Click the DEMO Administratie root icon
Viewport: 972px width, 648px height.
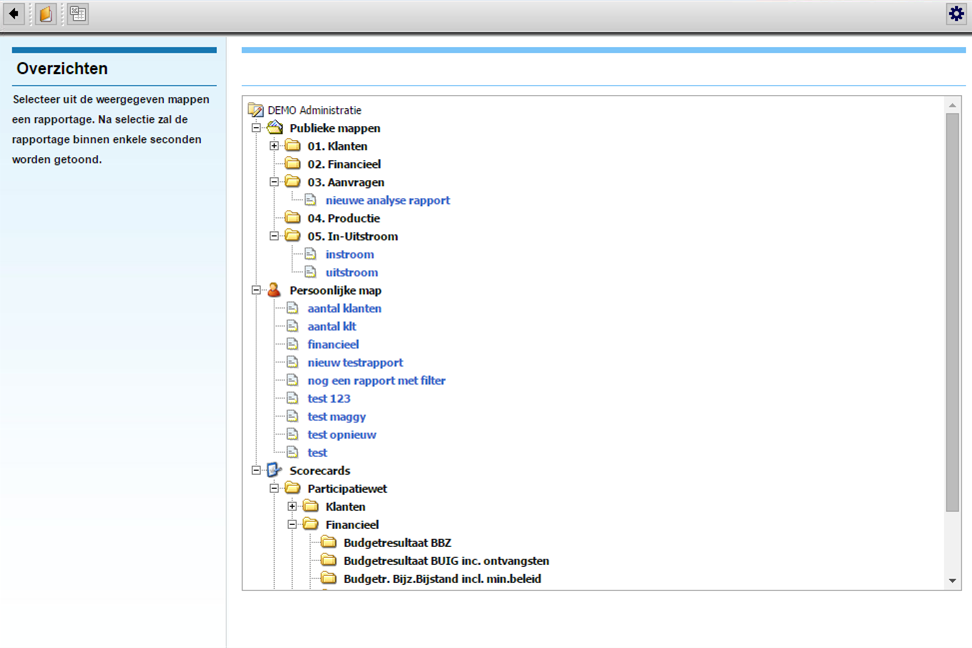point(256,111)
